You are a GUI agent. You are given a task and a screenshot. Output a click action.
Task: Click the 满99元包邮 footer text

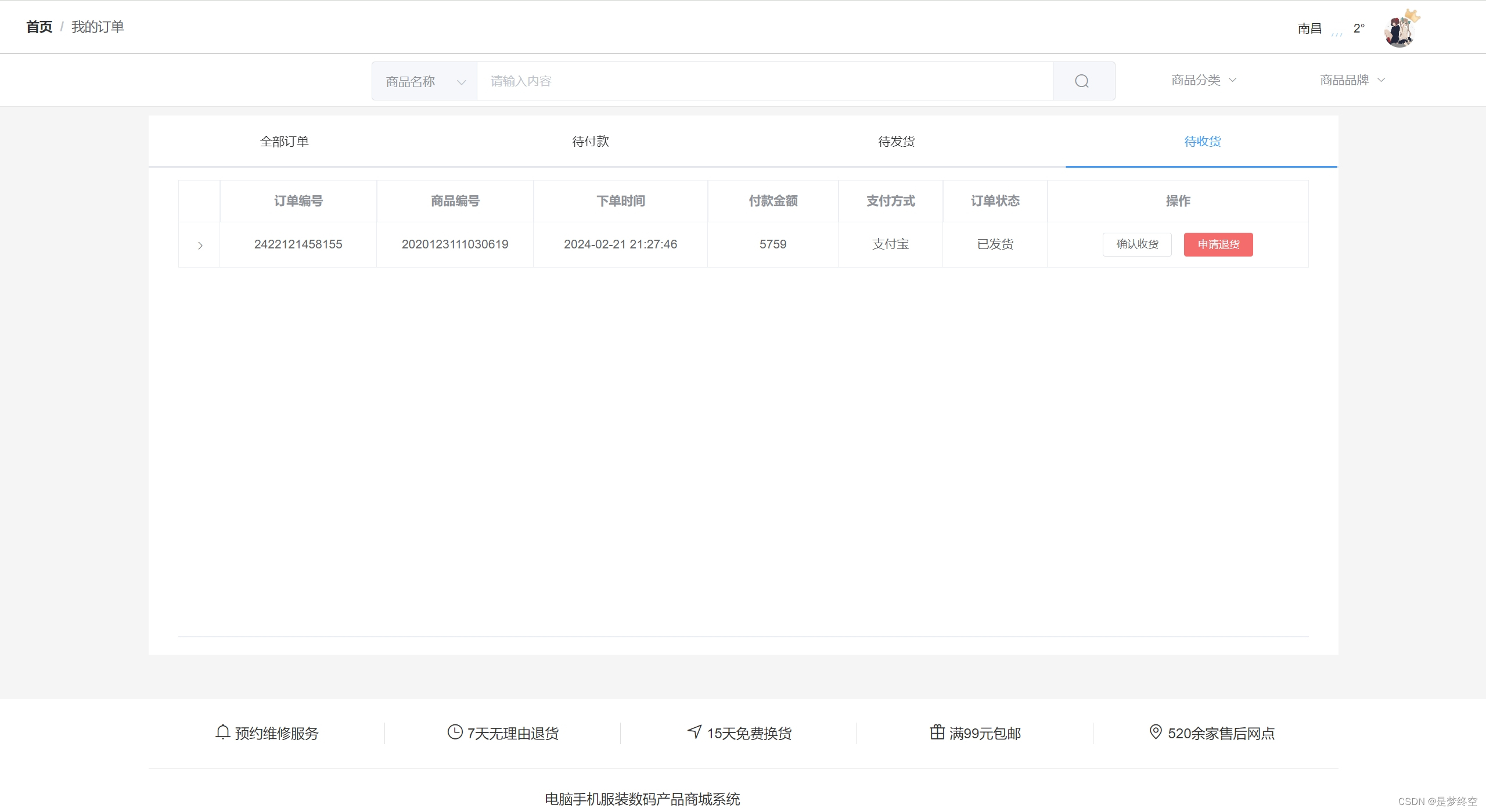click(985, 734)
